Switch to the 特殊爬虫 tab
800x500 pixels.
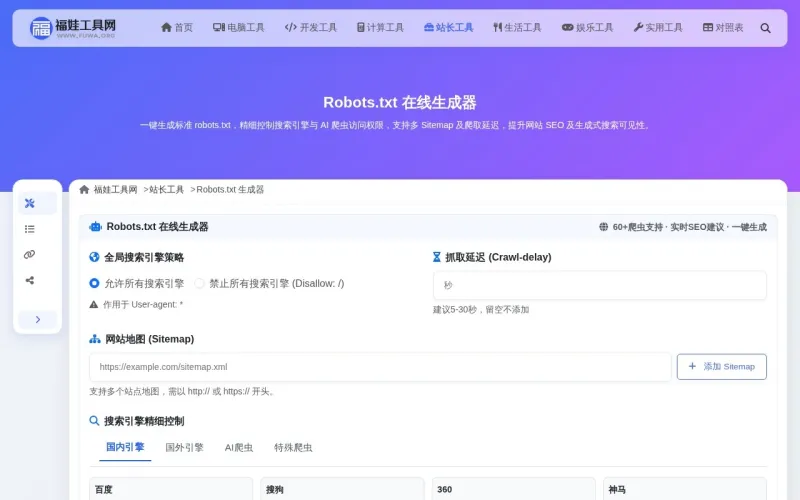[x=293, y=447]
